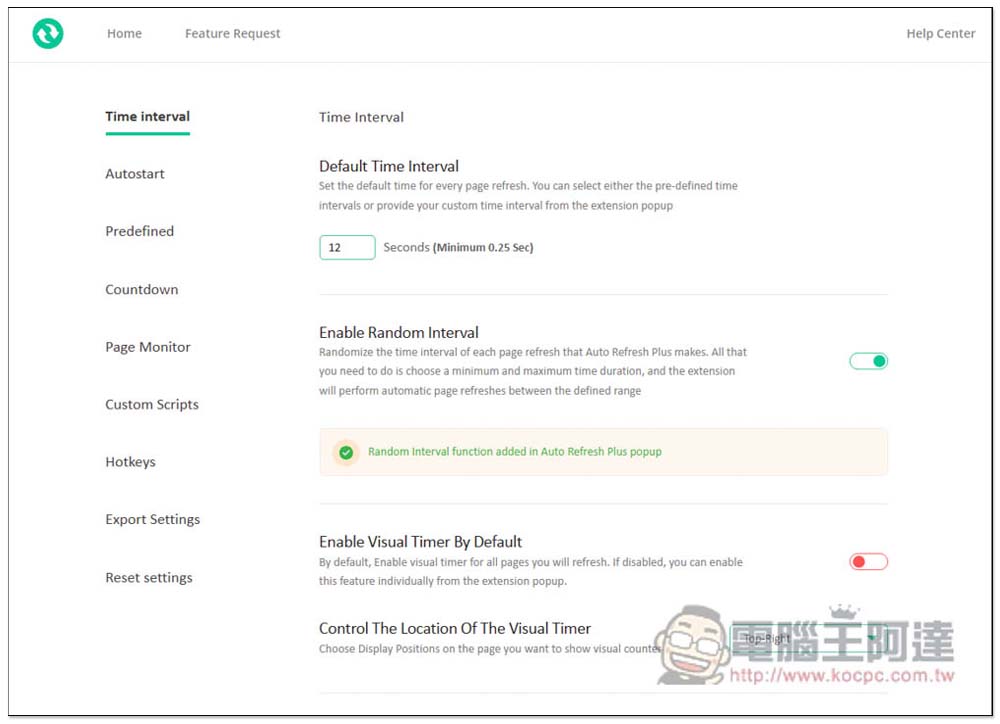The width and height of the screenshot is (1000, 724).
Task: Open the Home menu item
Action: pyautogui.click(x=124, y=33)
